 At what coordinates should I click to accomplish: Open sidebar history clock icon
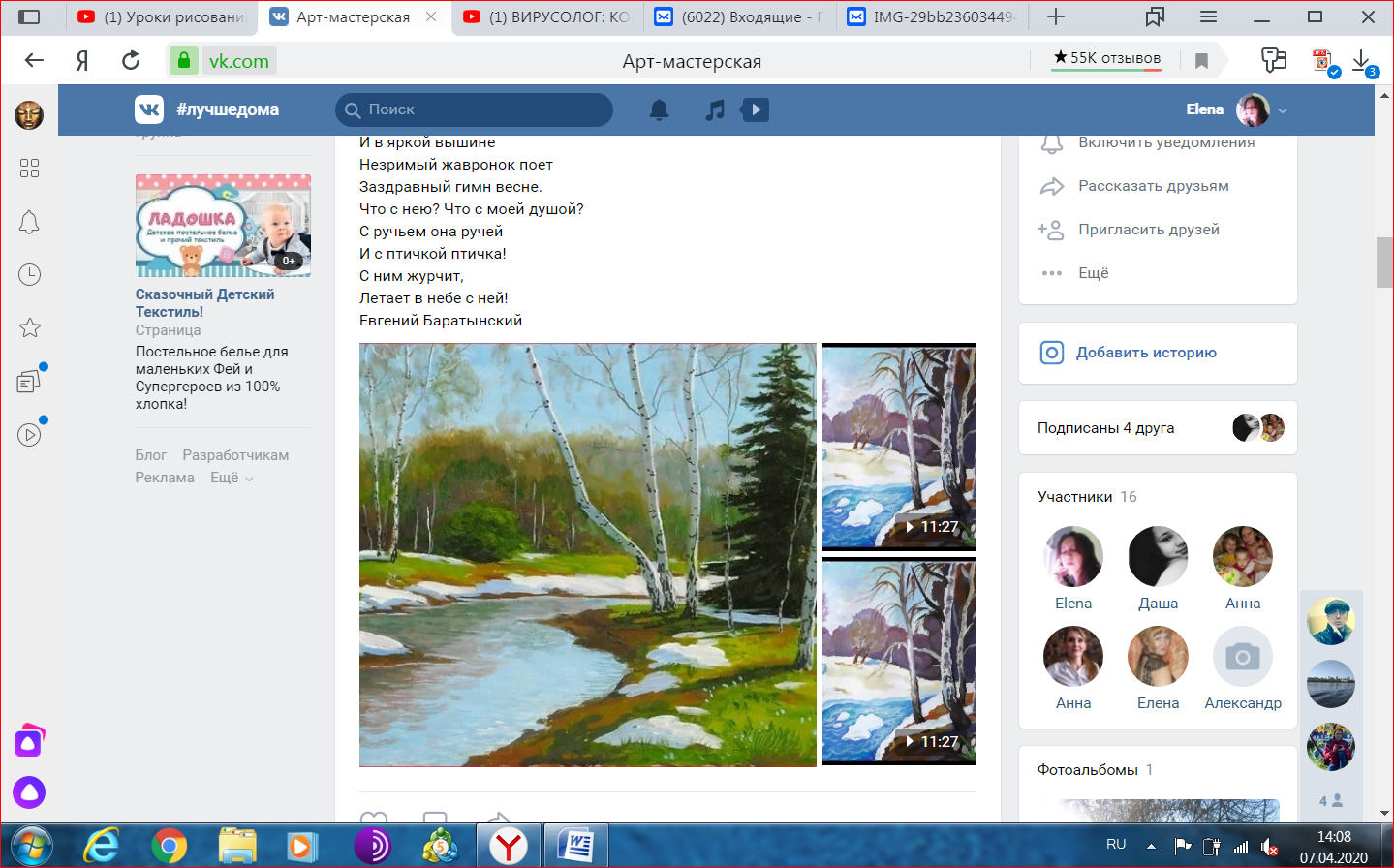tap(29, 275)
